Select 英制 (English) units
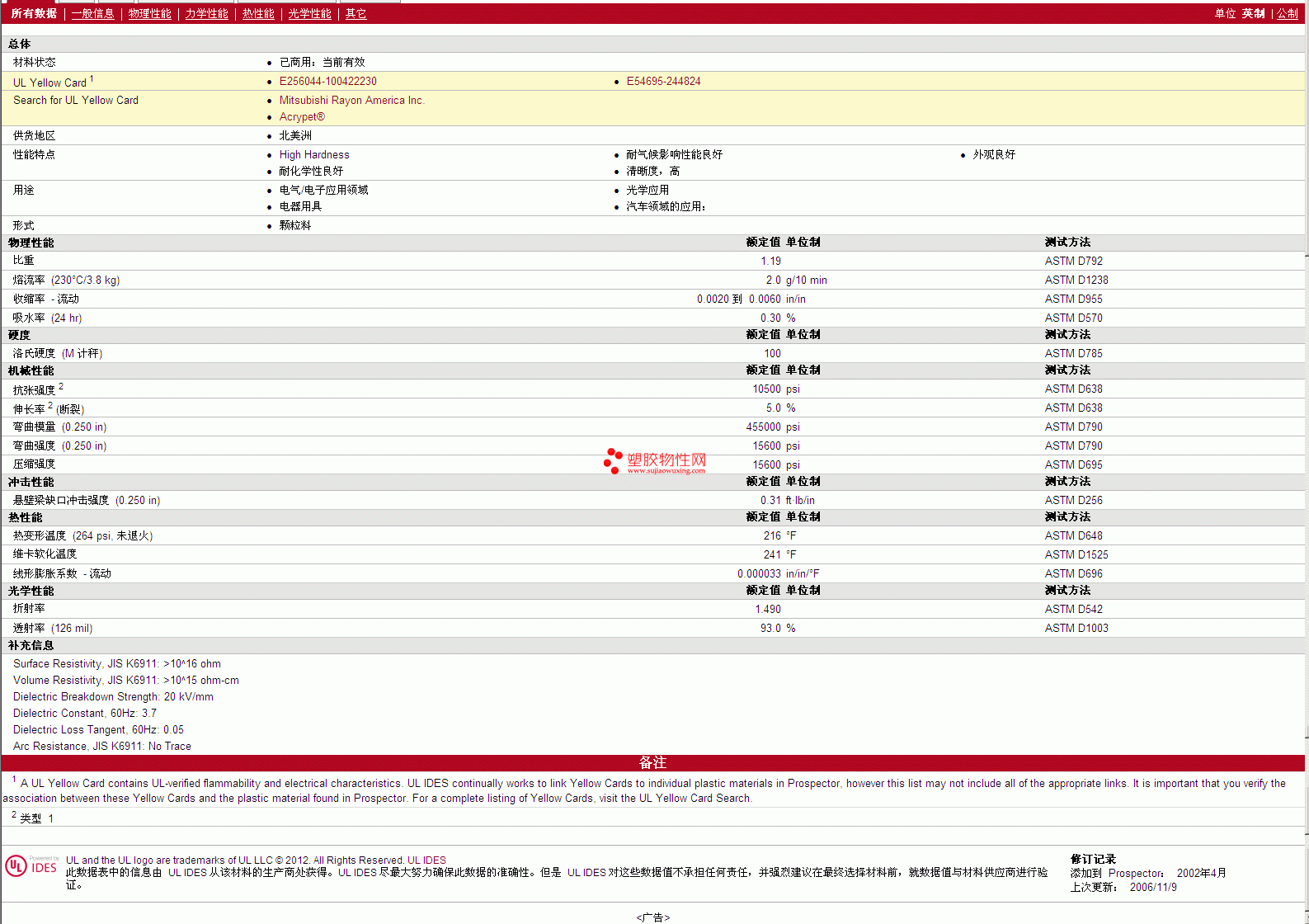The width and height of the screenshot is (1309, 924). (x=1253, y=14)
